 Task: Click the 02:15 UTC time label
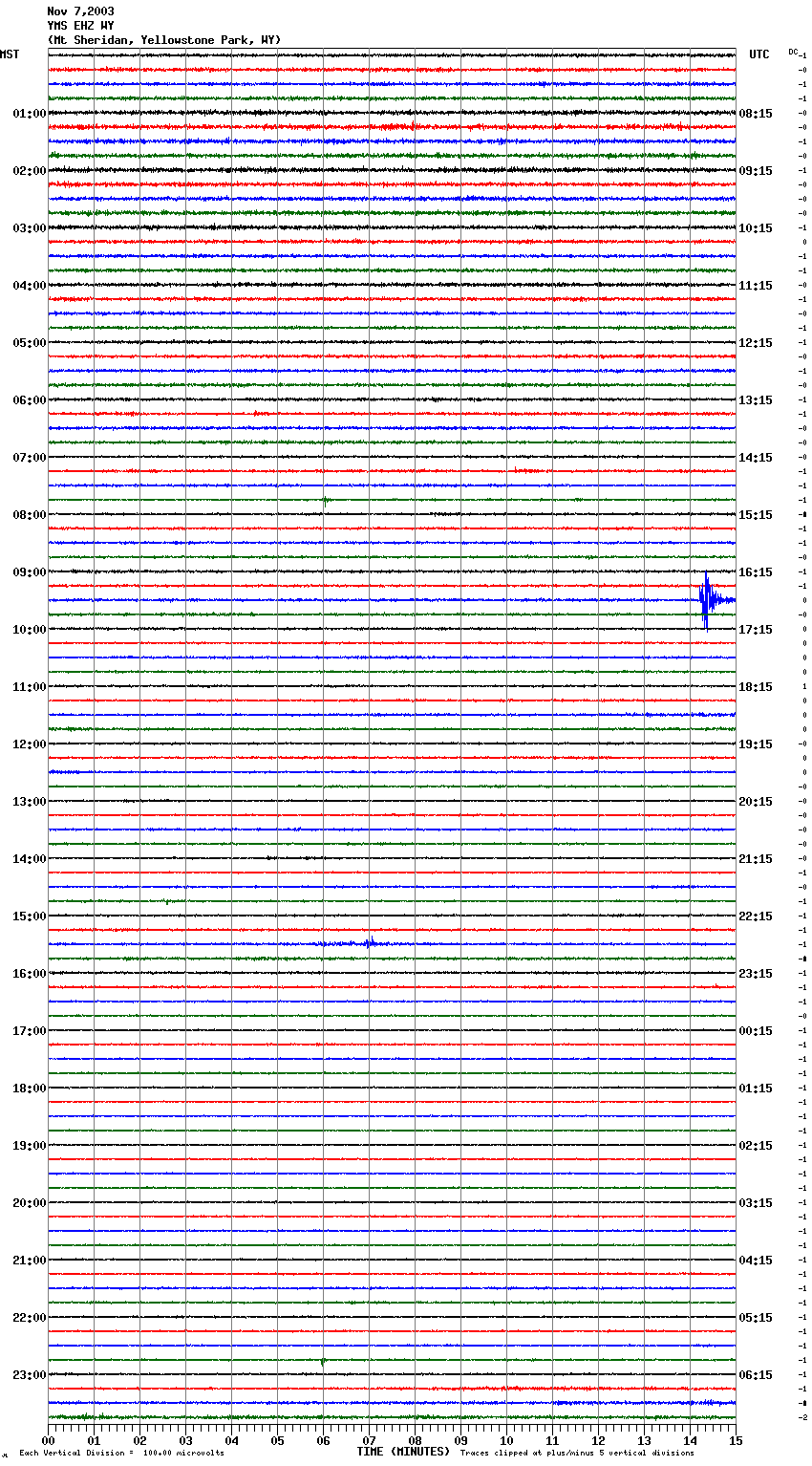tap(756, 1146)
